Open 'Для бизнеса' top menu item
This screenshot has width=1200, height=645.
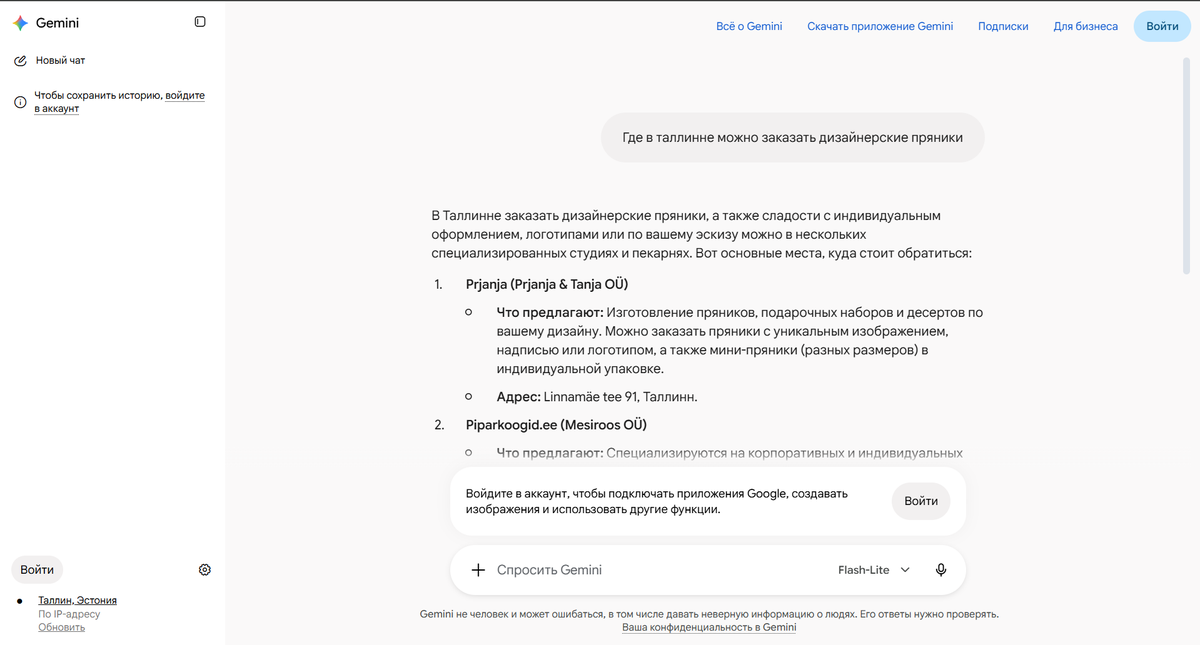pyautogui.click(x=1085, y=27)
